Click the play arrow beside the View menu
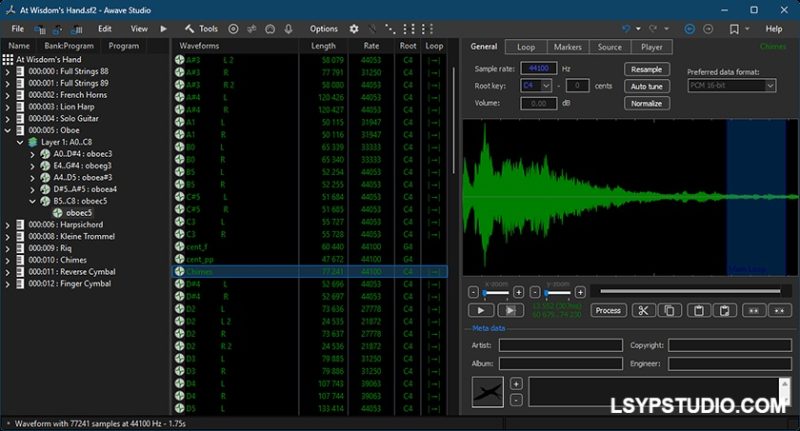 point(163,29)
